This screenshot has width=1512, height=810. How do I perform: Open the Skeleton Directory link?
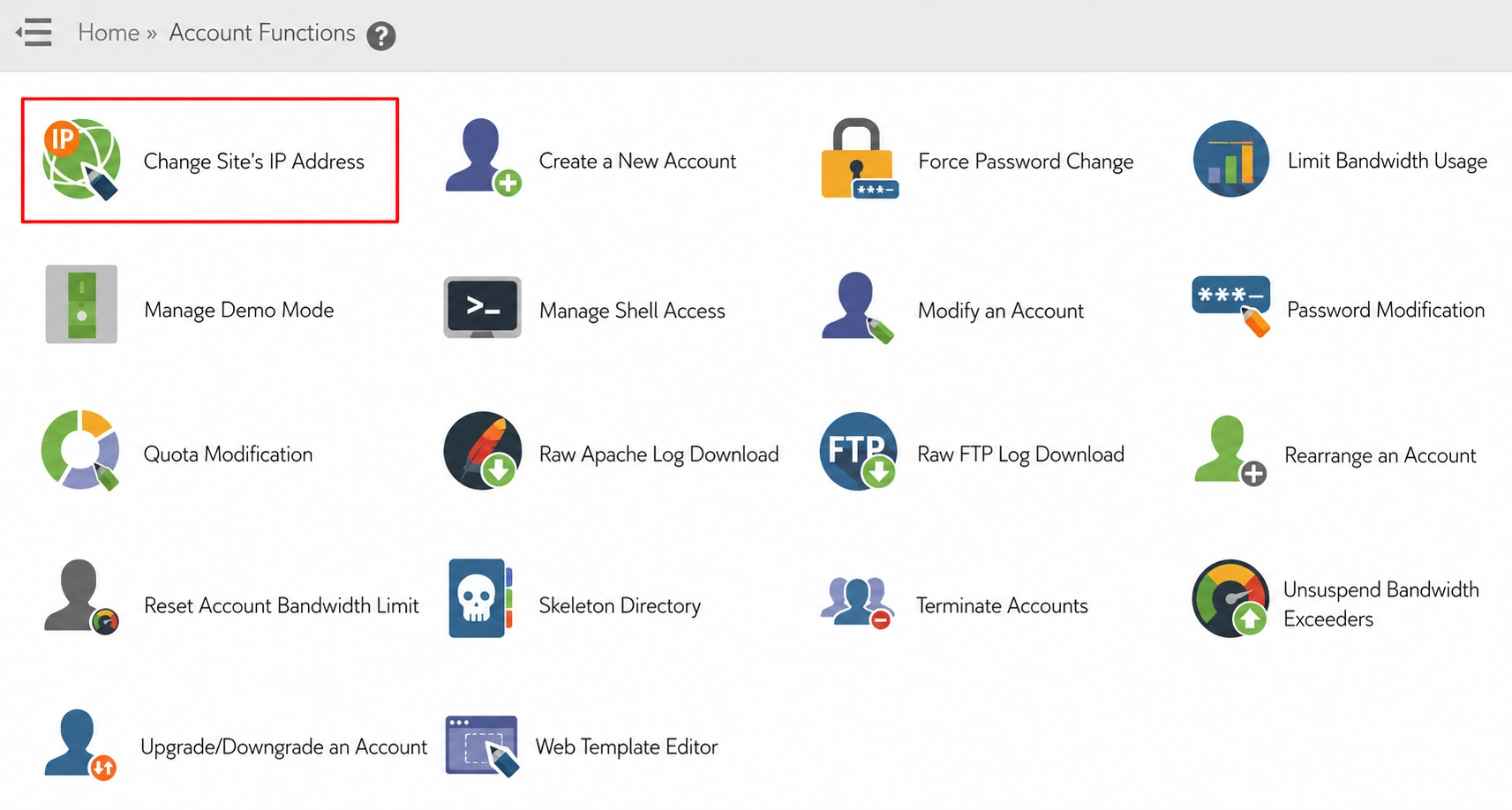pyautogui.click(x=620, y=605)
